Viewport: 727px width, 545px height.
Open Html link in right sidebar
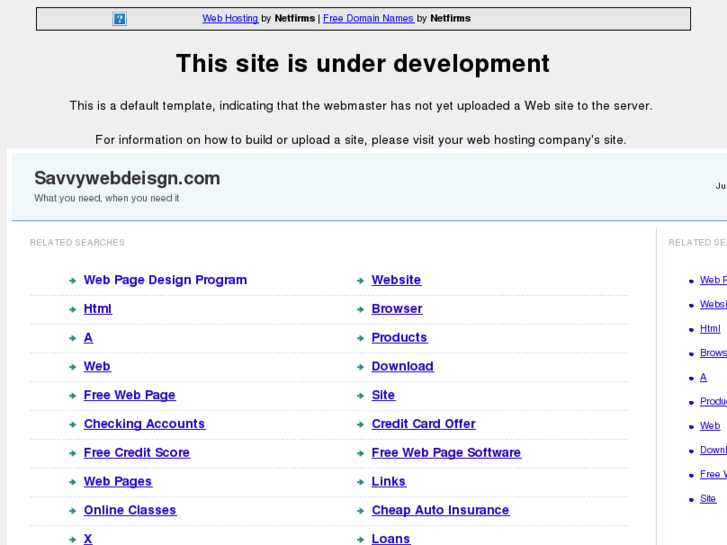pyautogui.click(x=710, y=328)
